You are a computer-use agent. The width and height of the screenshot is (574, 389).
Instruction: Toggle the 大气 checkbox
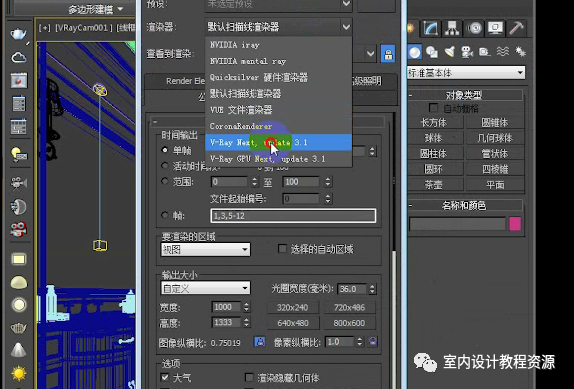(165, 377)
